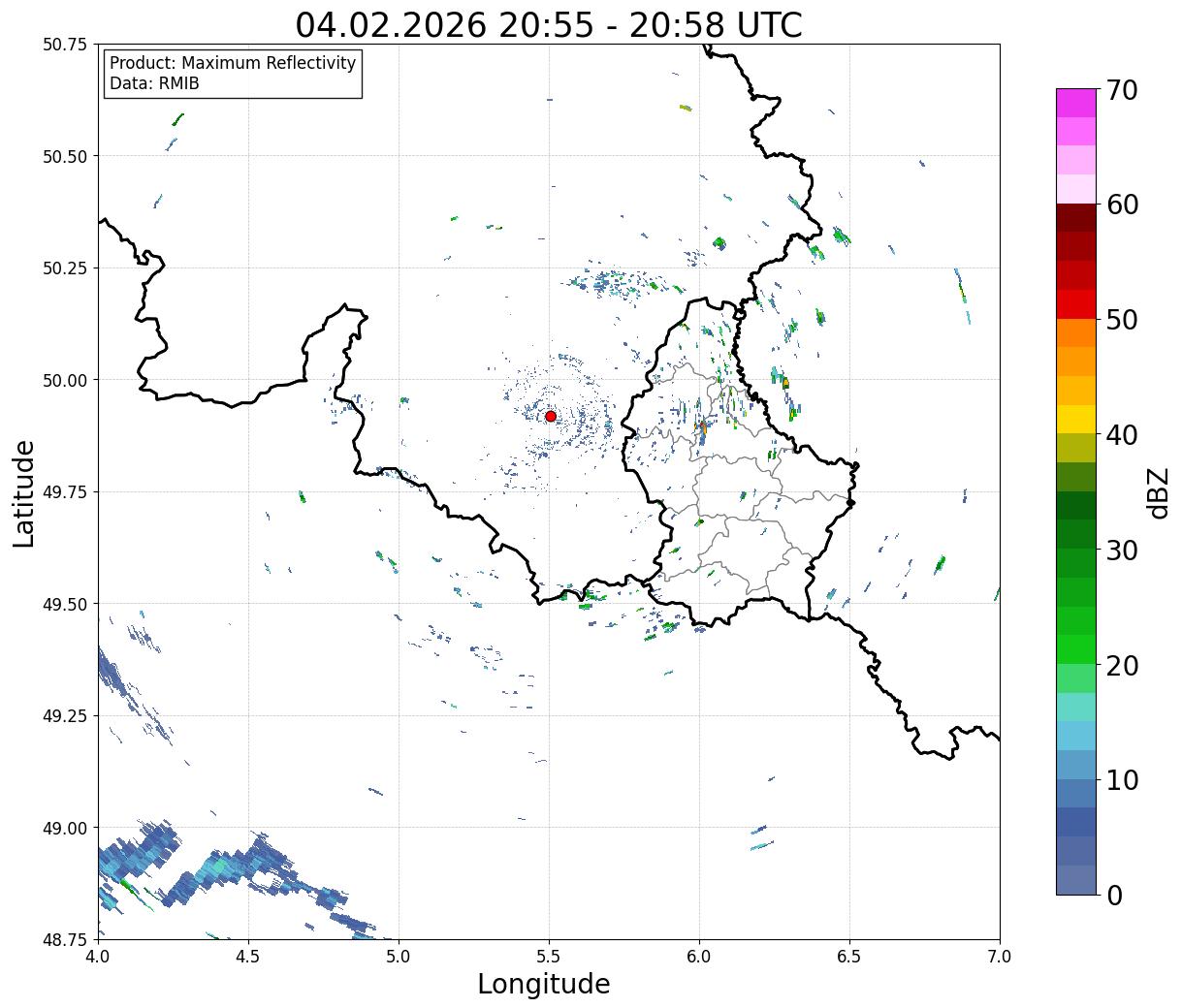Pick the bright green swatch just above the 20 tick
Viewport: 1182px width, 1008px height.
pyautogui.click(x=1076, y=649)
